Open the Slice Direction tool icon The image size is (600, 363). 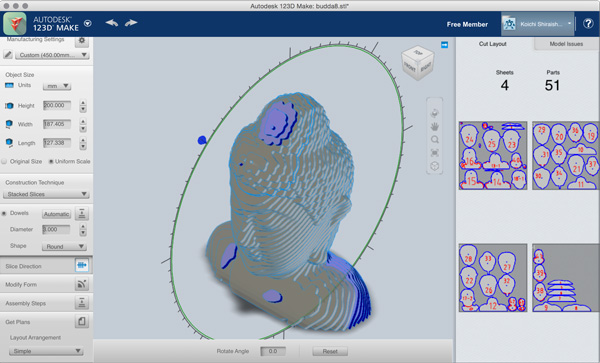pyautogui.click(x=82, y=265)
